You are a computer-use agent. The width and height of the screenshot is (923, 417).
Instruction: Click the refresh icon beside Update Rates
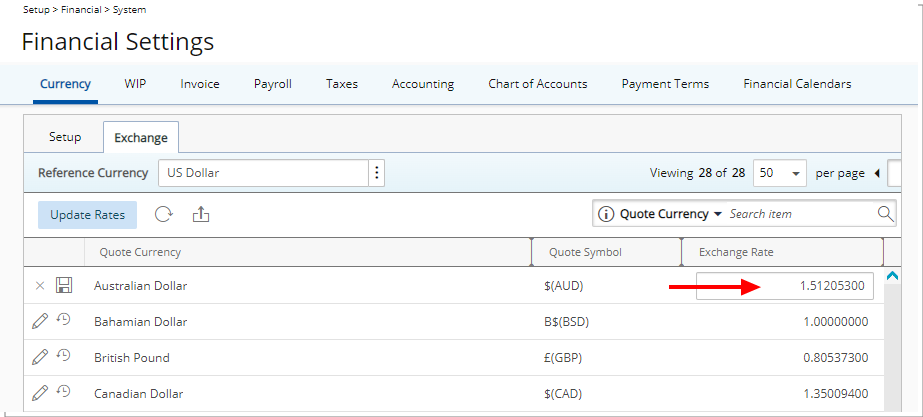(x=164, y=214)
